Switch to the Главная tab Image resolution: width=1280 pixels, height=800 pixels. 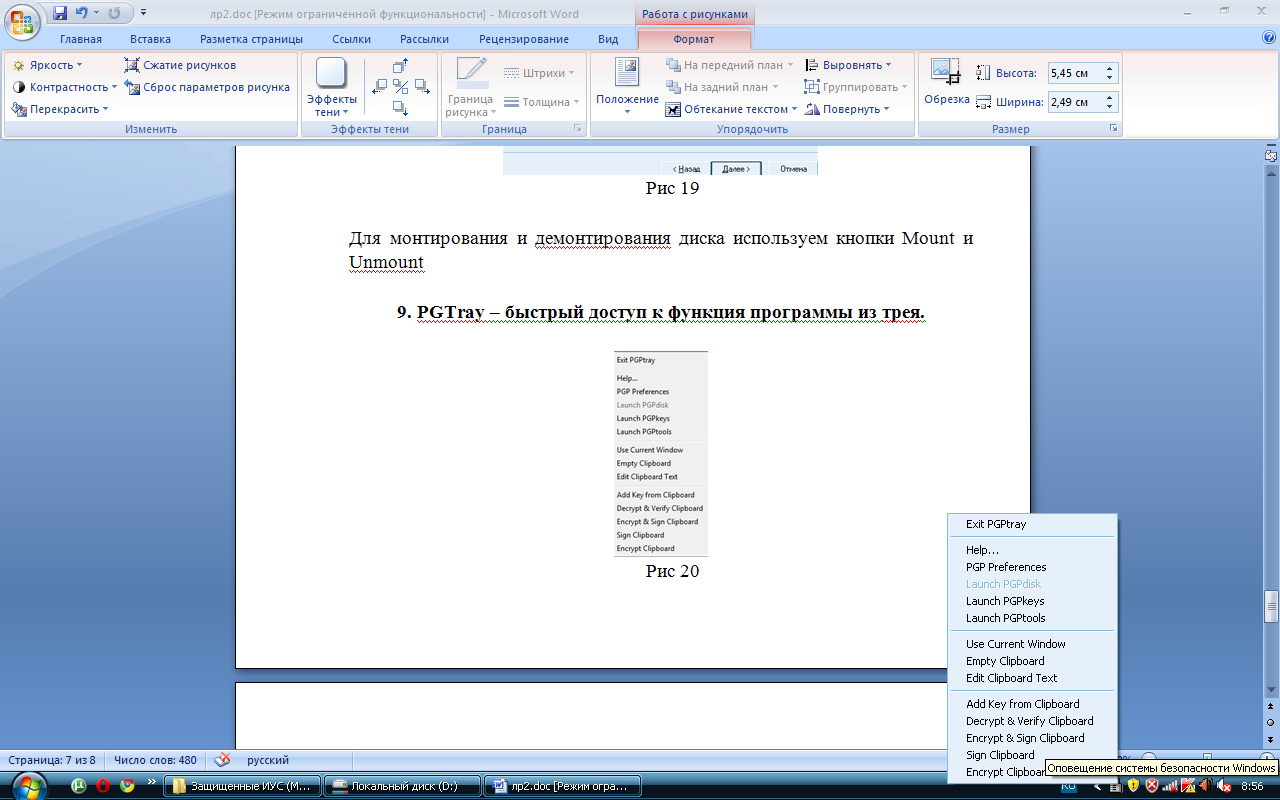pyautogui.click(x=81, y=39)
